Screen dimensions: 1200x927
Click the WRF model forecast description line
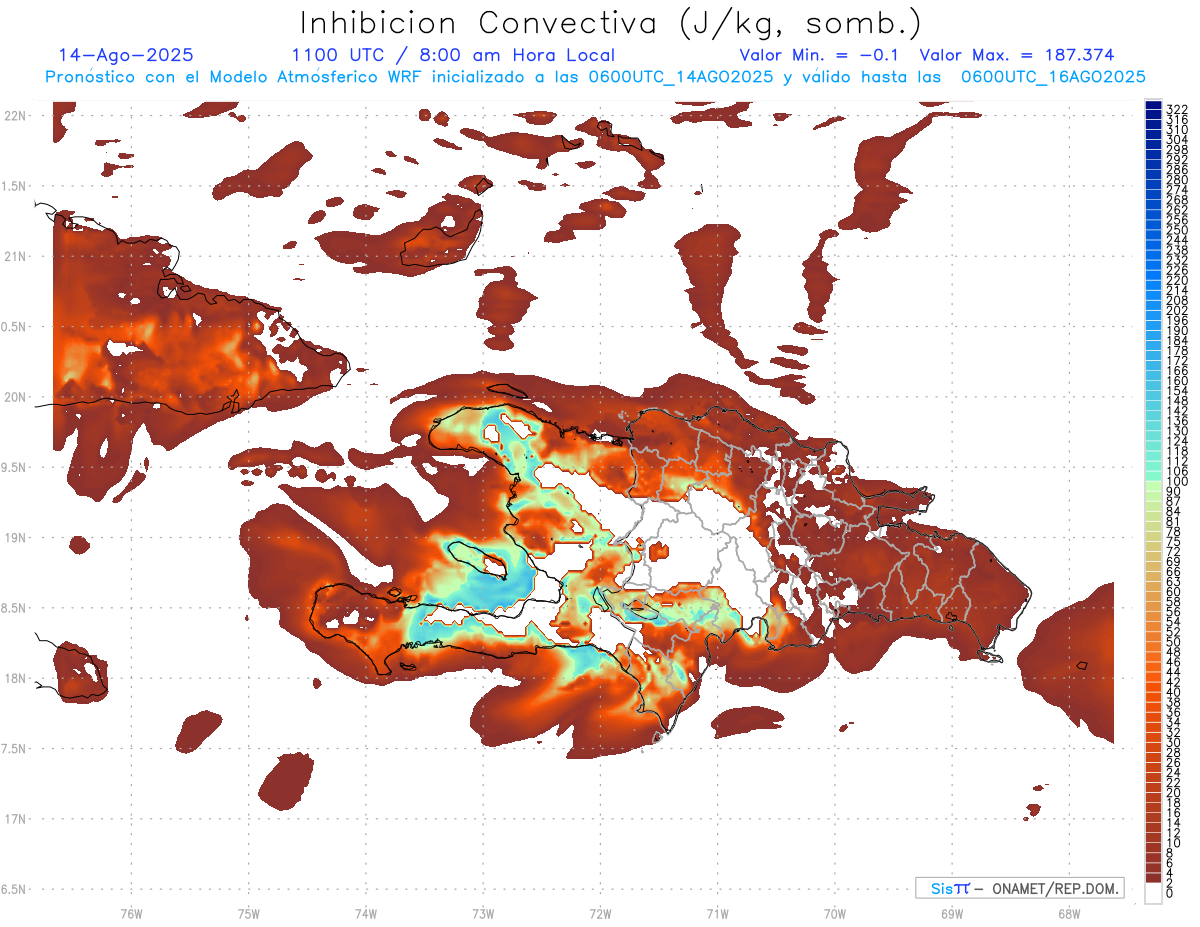[x=595, y=77]
